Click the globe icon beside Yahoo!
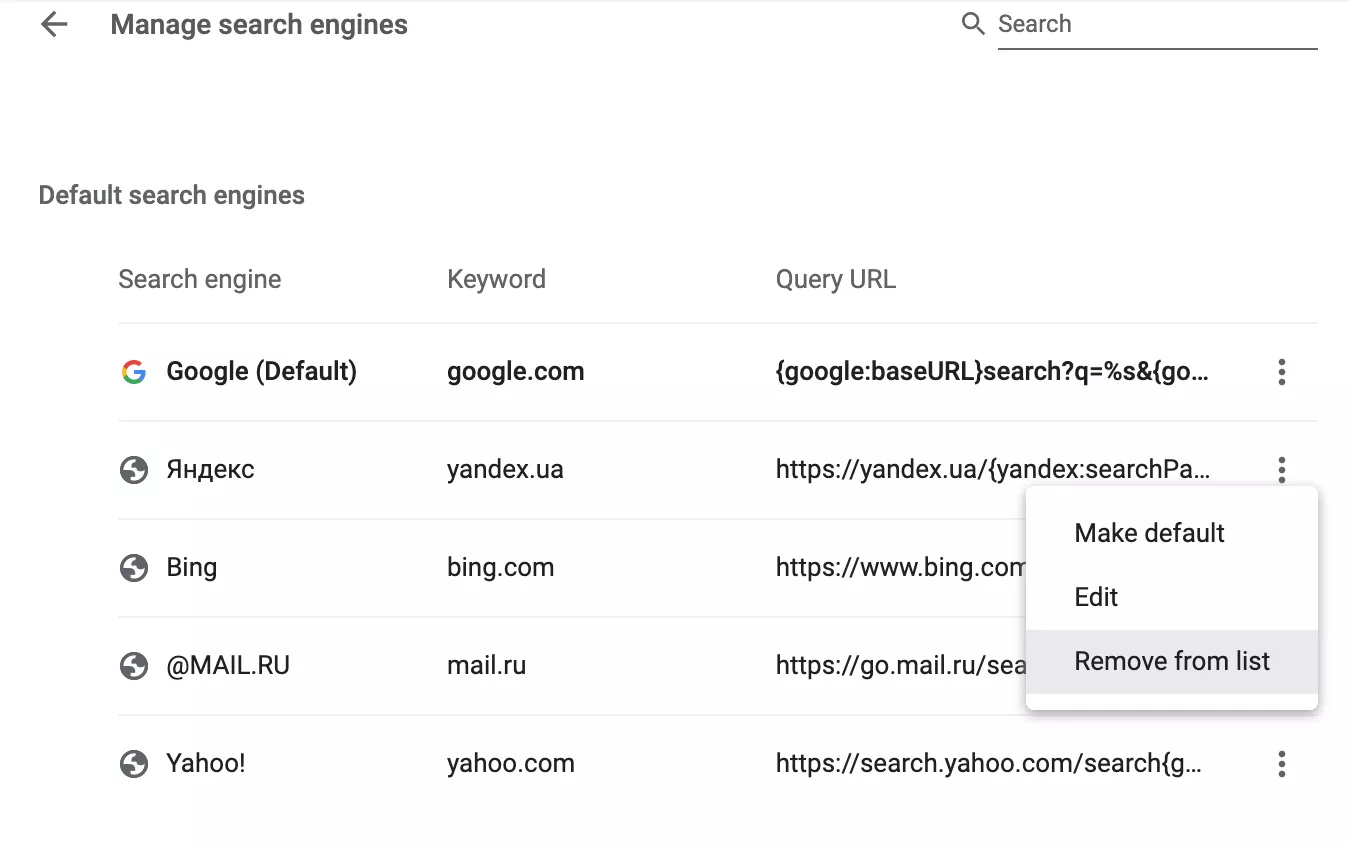Image resolution: width=1348 pixels, height=846 pixels. [x=133, y=765]
